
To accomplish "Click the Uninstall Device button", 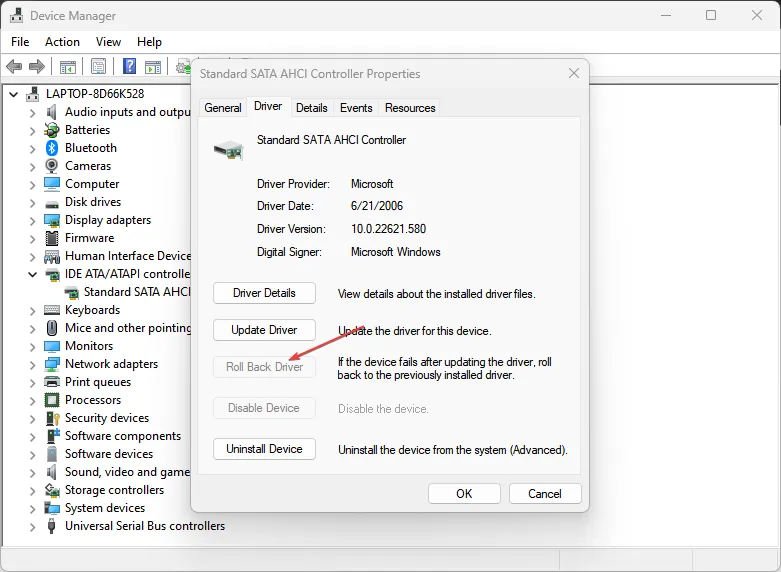I will (264, 449).
